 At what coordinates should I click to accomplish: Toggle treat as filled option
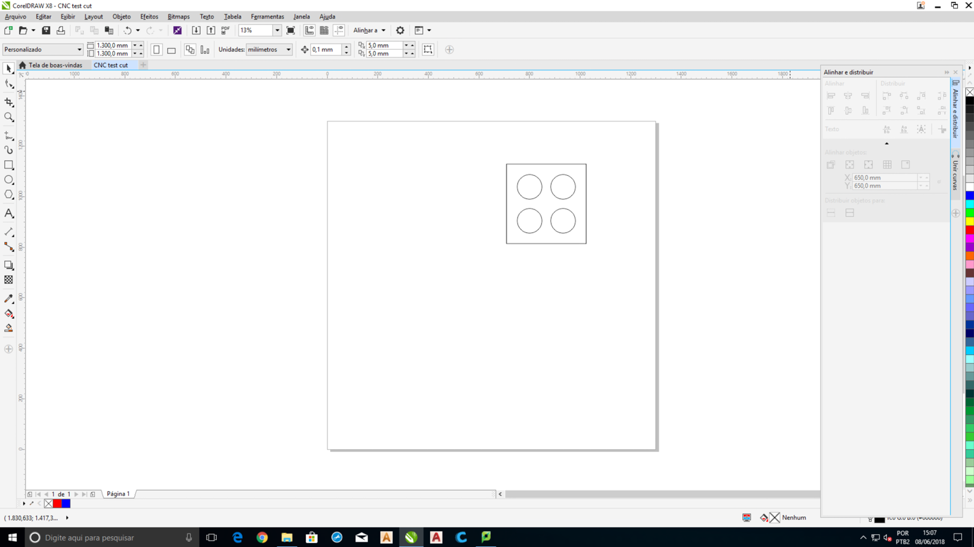(x=428, y=50)
